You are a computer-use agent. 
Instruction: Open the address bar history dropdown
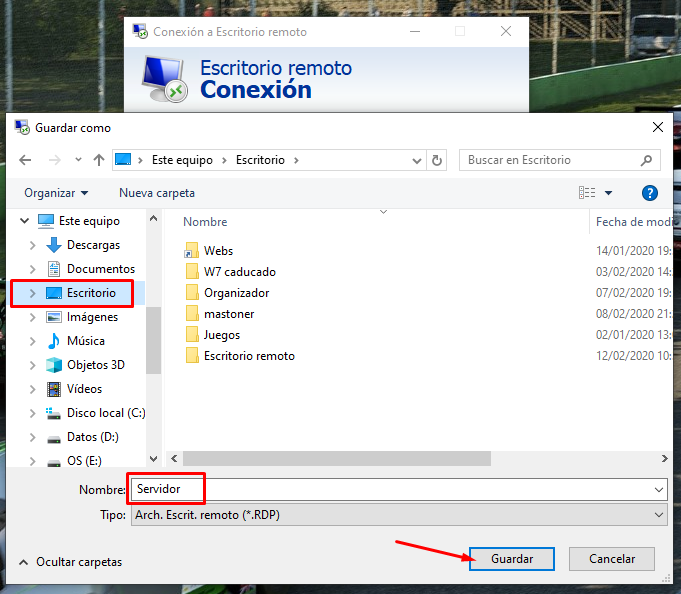417,160
